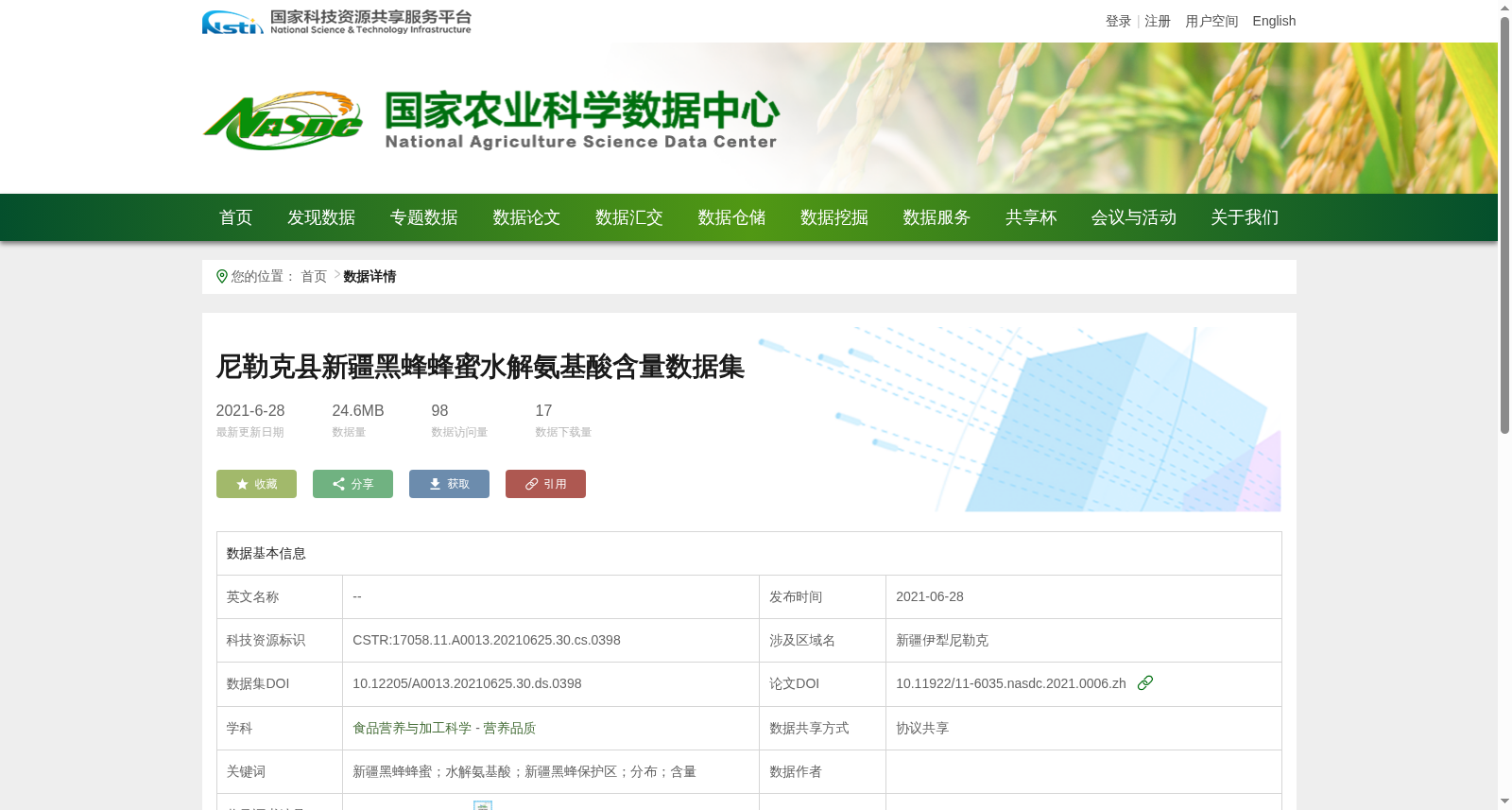The width and height of the screenshot is (1512, 810).
Task: Click the location pin icon in breadcrumb
Action: click(x=222, y=276)
